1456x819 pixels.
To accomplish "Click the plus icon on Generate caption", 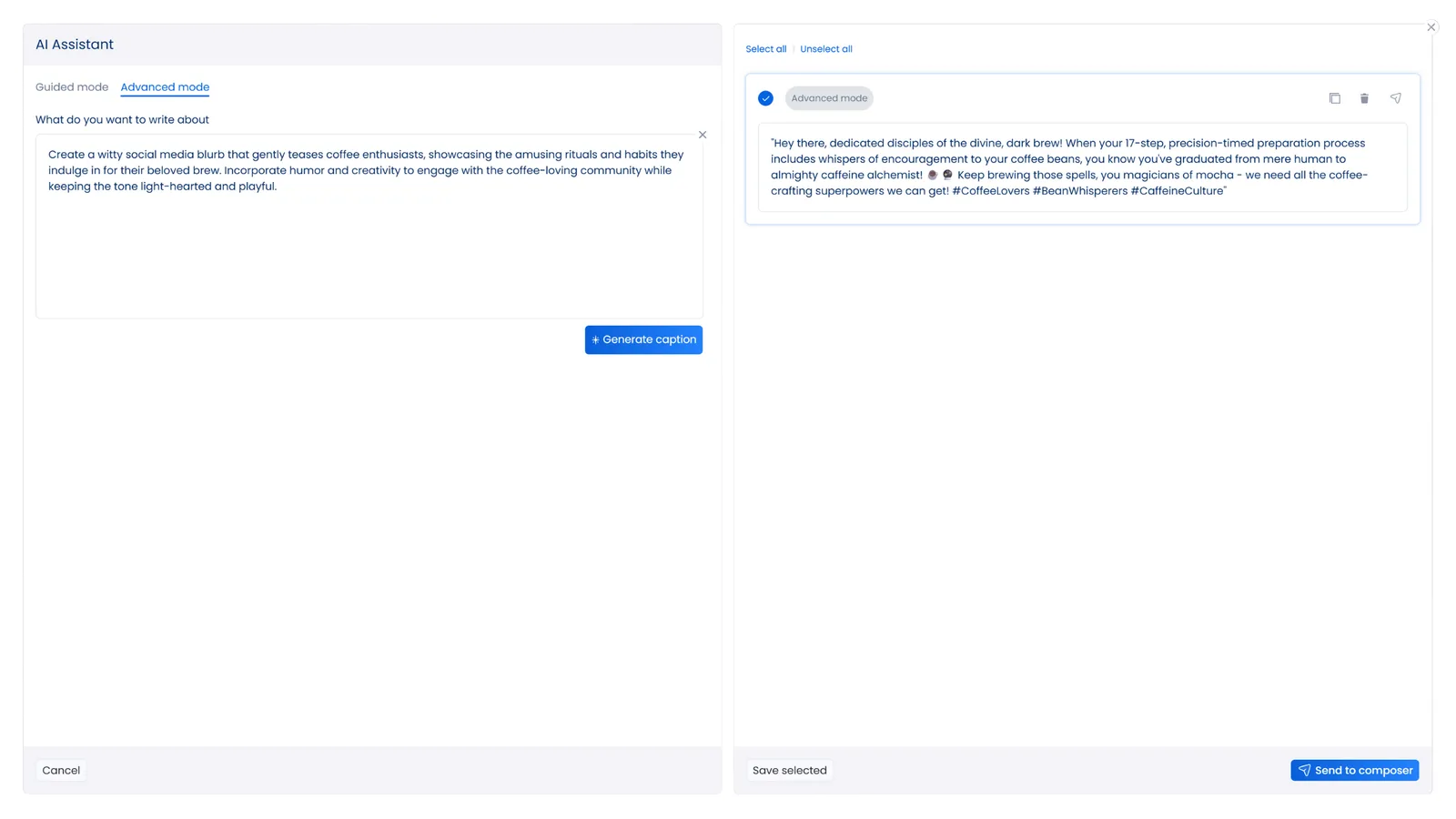I will pos(595,340).
